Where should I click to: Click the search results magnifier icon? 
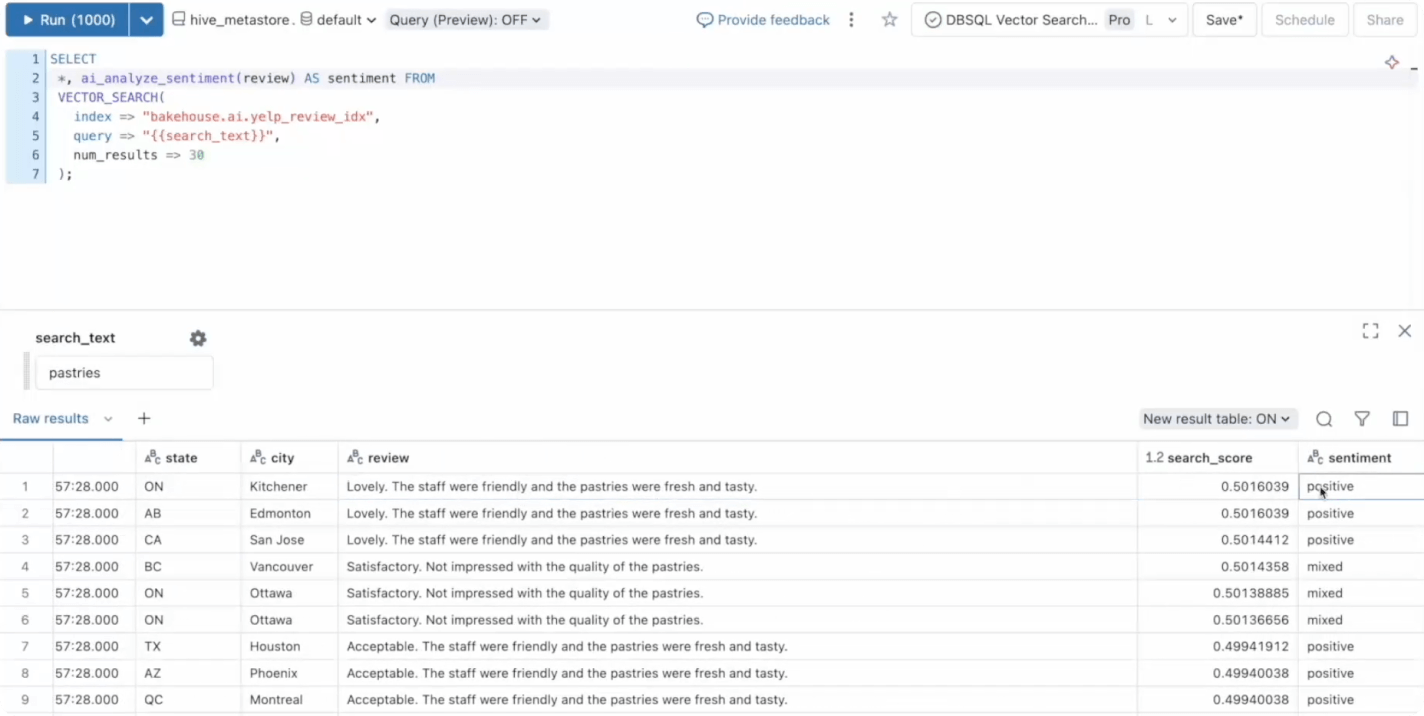(1323, 419)
